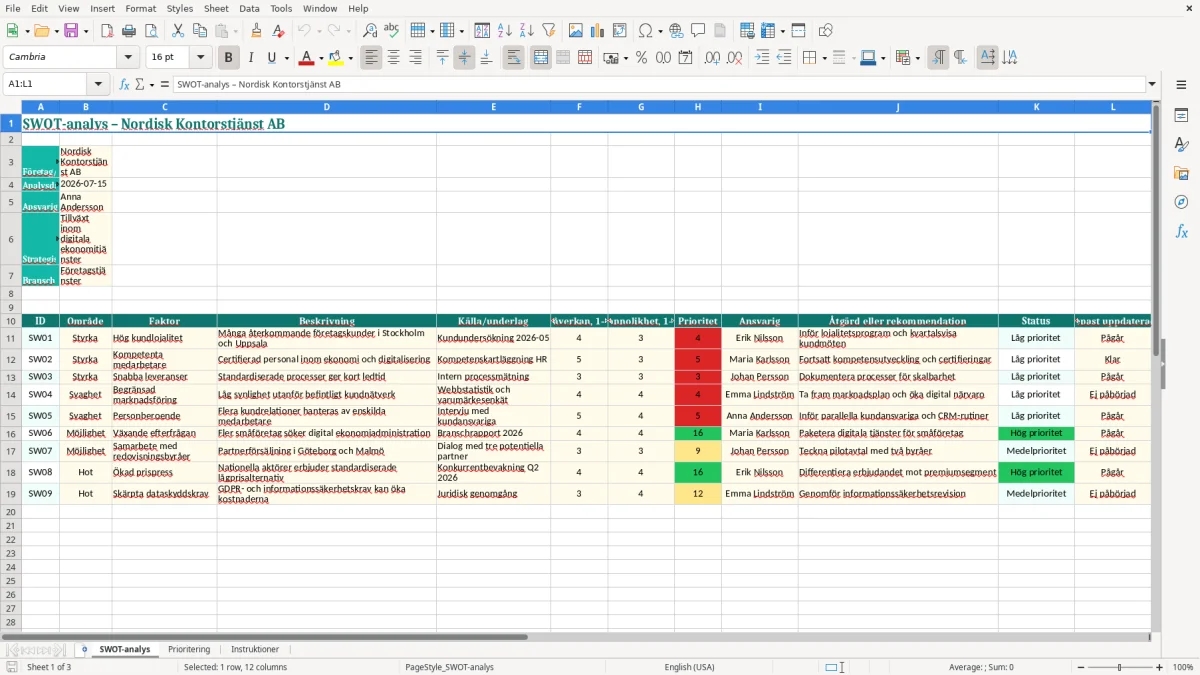Open the Styles menu

(180, 8)
